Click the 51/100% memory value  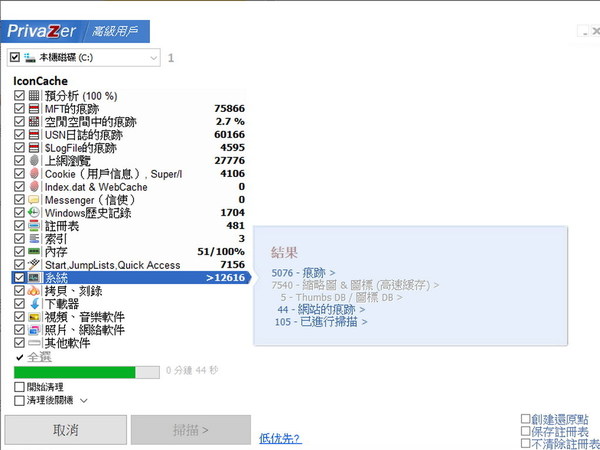coord(221,251)
